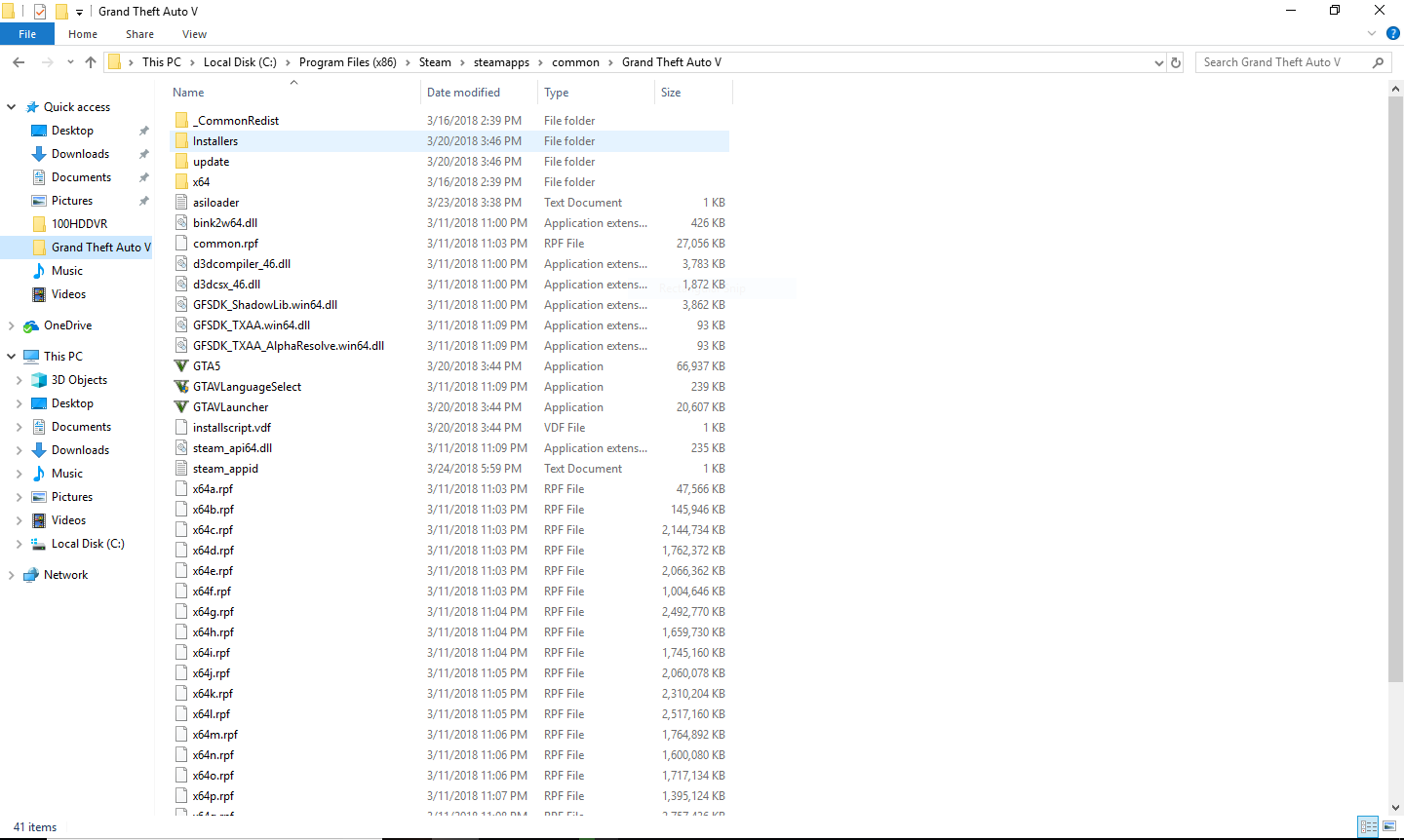Click Quick Access toolbar new folder icon
Viewport: 1404px width, 840px height.
coord(61,12)
